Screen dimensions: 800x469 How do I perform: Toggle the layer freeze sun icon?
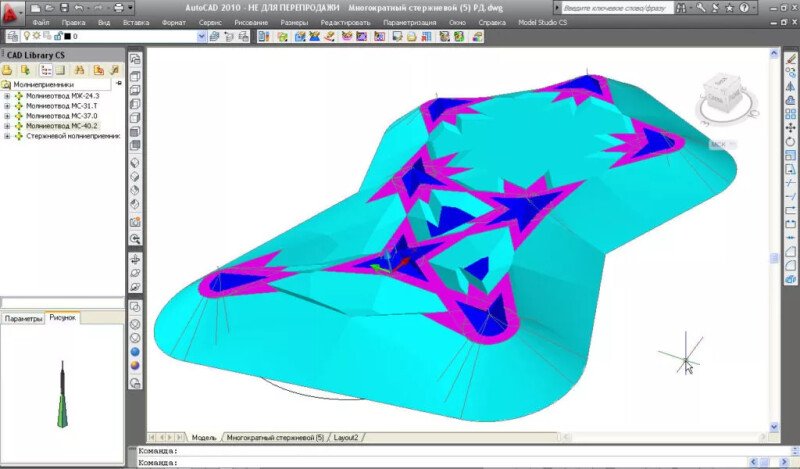pos(36,36)
